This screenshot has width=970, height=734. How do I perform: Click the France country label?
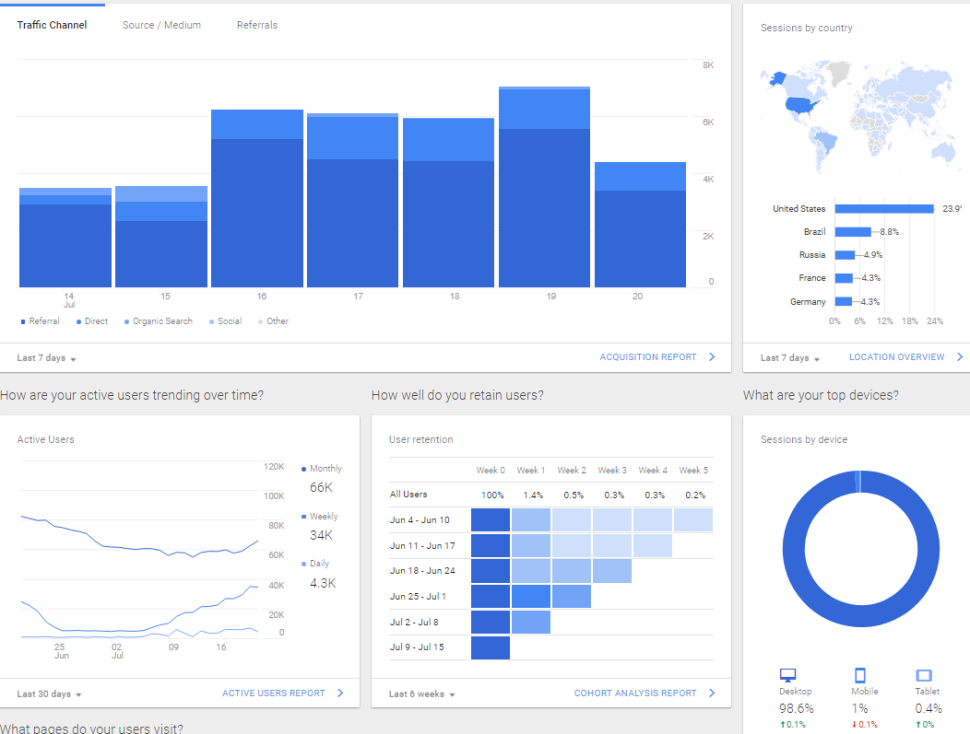click(x=812, y=278)
